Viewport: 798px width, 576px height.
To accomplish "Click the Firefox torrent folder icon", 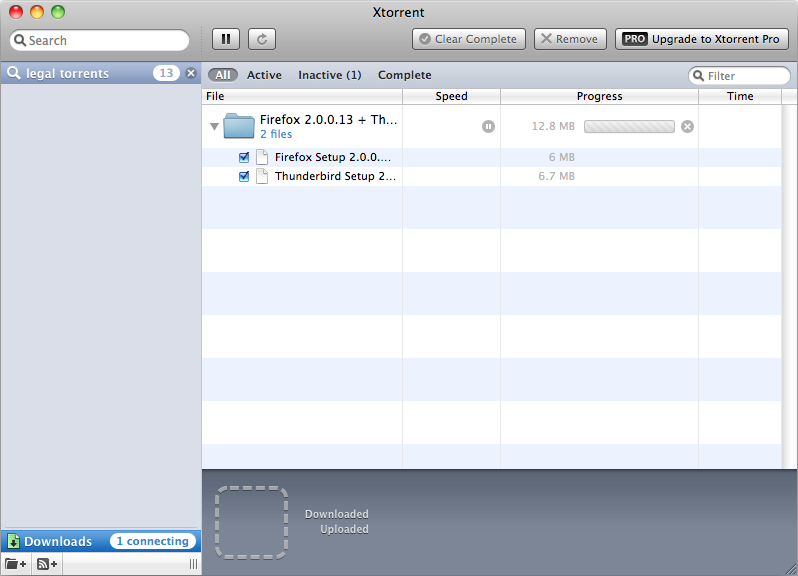I will point(239,126).
